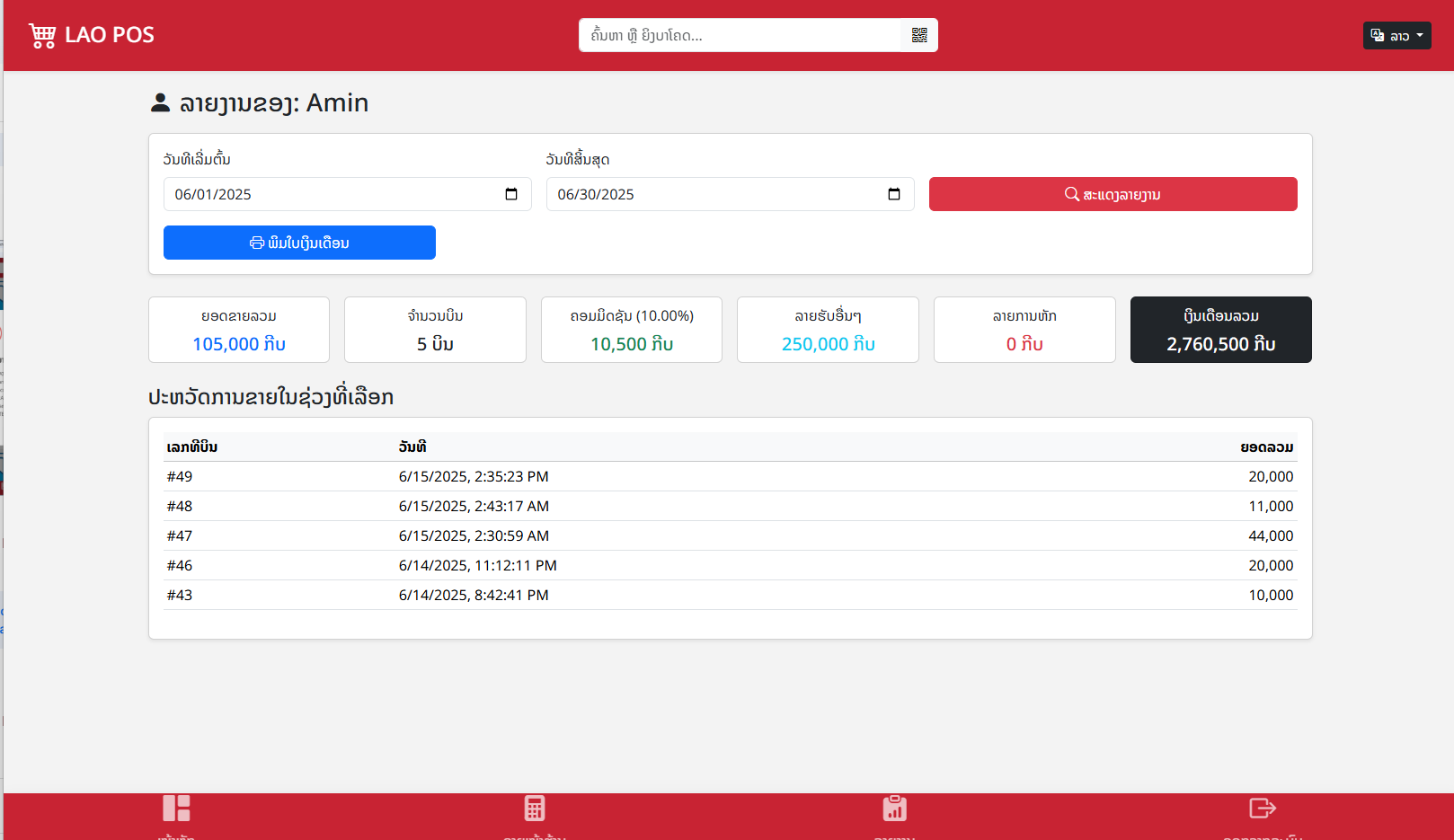Image resolution: width=1454 pixels, height=840 pixels.
Task: Open the start date calendar picker icon
Action: tap(511, 194)
